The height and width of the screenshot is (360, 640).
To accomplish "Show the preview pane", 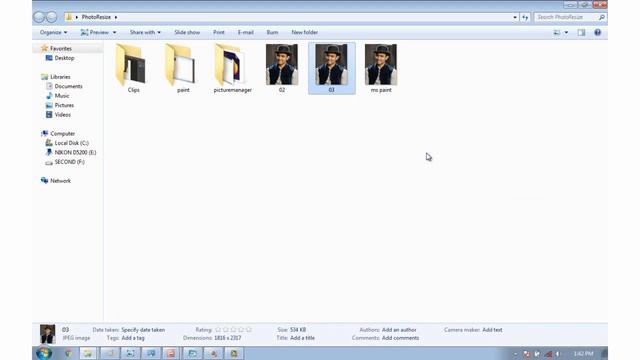I will pos(581,32).
